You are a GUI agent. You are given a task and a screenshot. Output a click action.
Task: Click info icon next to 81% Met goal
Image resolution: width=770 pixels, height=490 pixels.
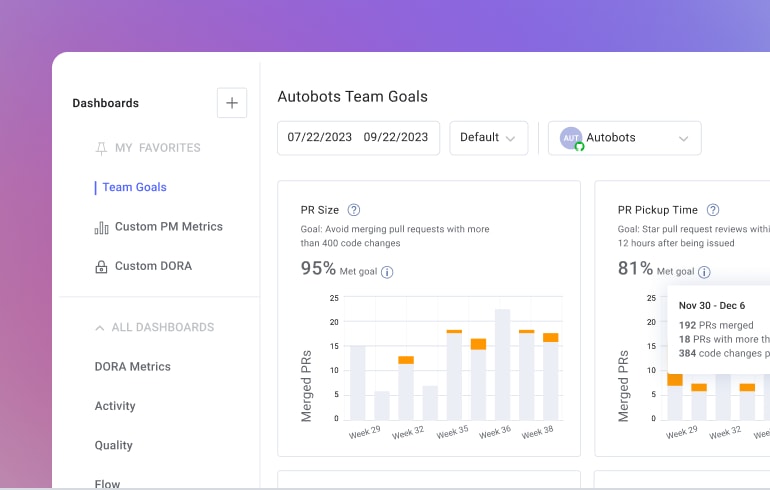704,272
